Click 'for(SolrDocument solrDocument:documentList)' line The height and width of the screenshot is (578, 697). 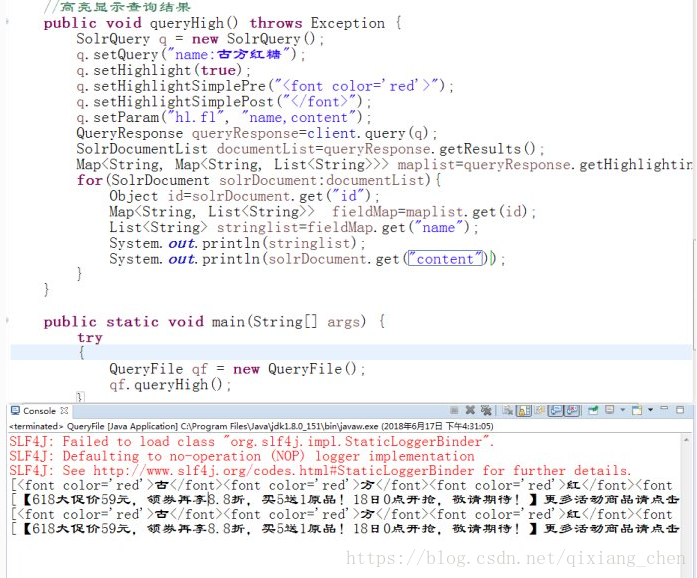tap(259, 180)
